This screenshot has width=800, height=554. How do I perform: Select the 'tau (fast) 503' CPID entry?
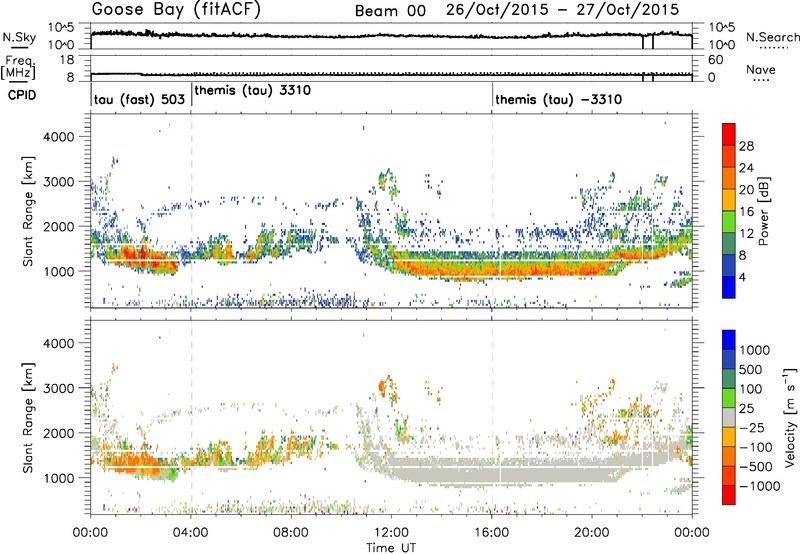point(139,99)
